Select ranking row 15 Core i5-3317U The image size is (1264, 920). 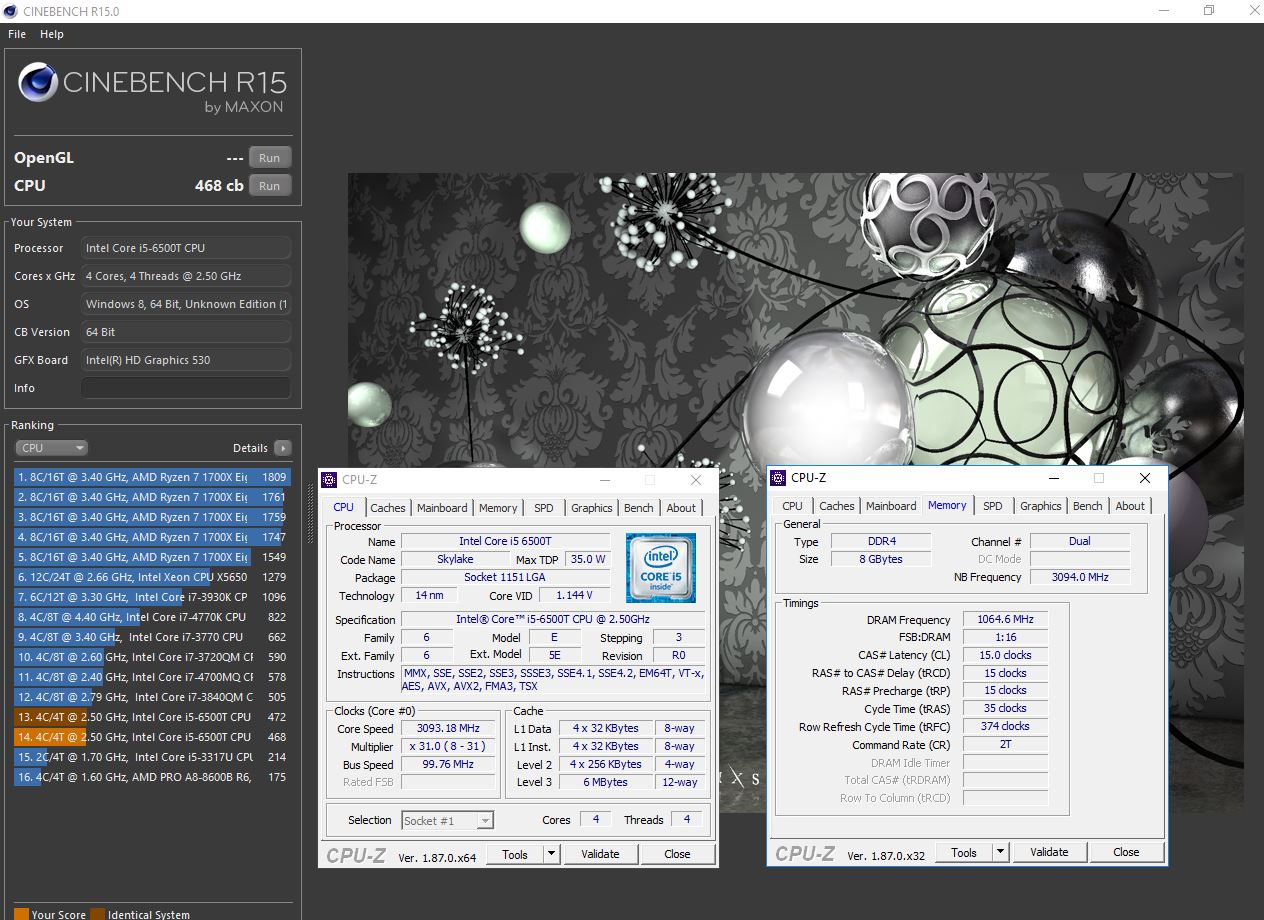coord(152,757)
